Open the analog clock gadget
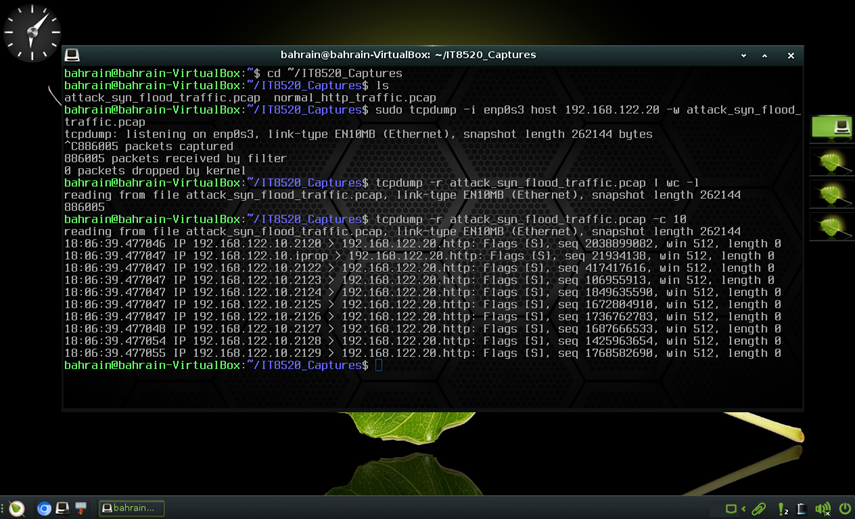Screen dimensions: 855x519 32,32
